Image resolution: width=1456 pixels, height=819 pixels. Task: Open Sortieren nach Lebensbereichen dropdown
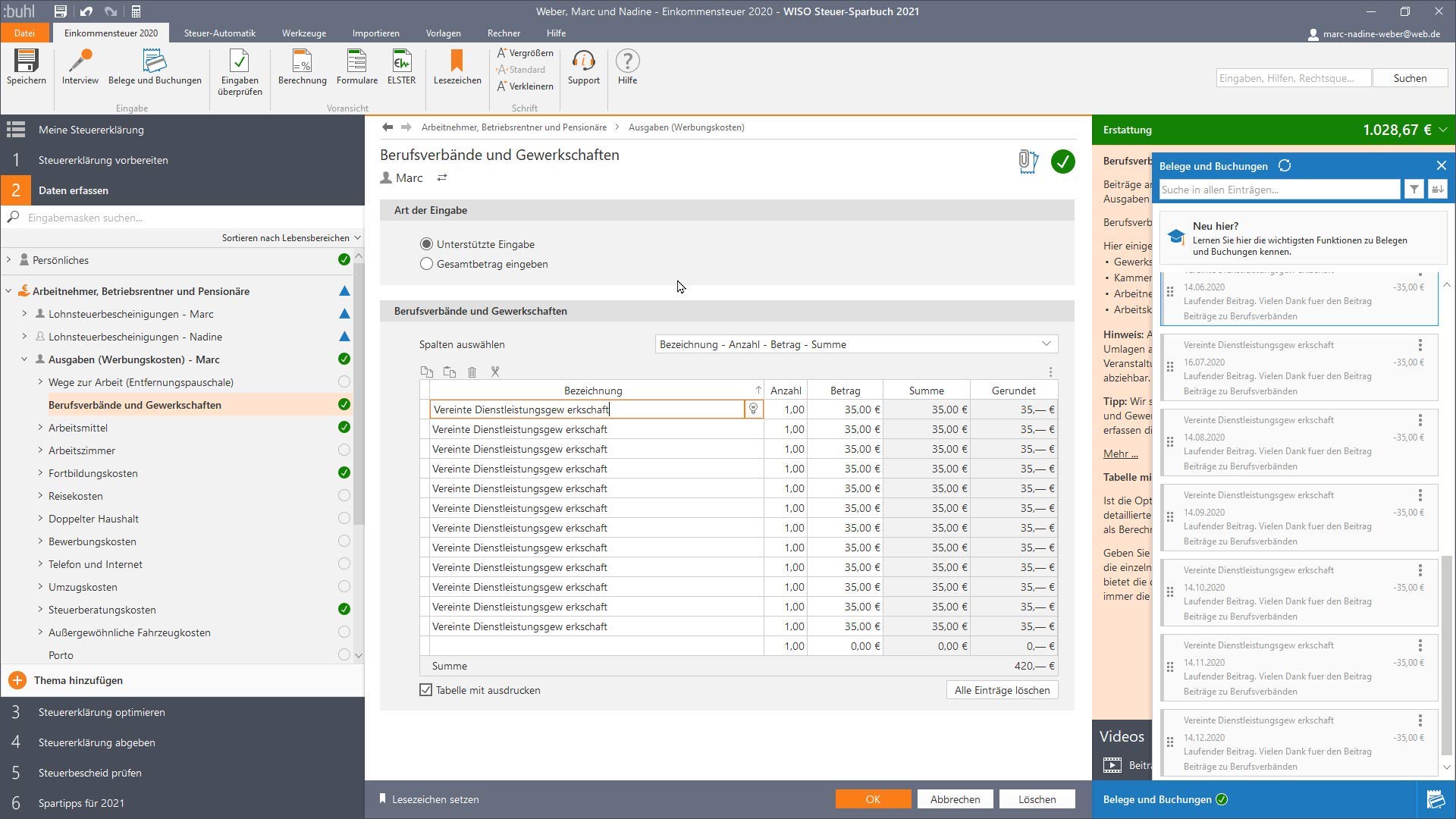point(291,238)
